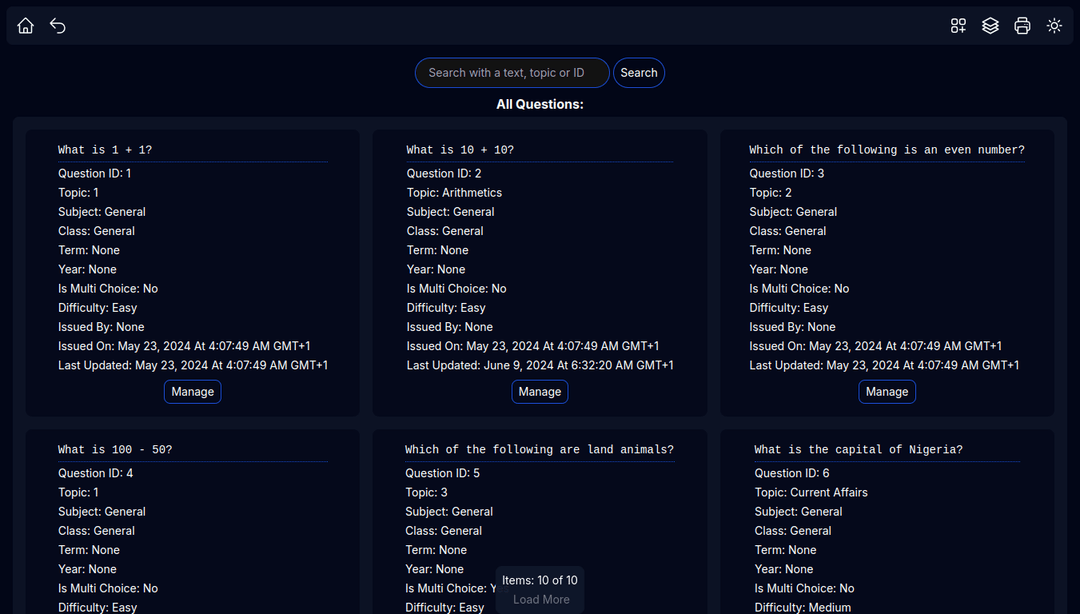Click the printer icon
1080x614 pixels.
point(1022,26)
